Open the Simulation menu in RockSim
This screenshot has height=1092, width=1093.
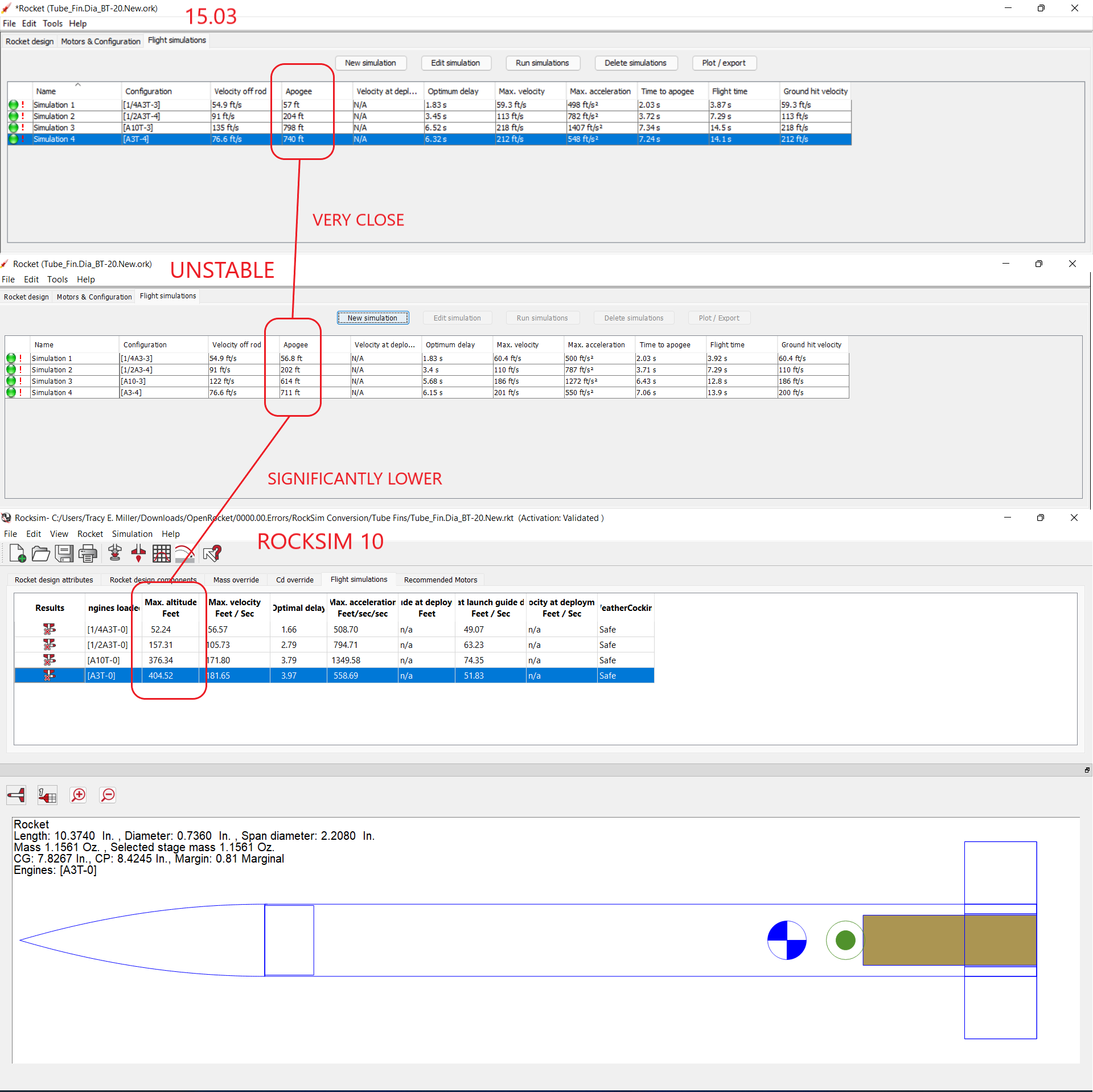click(x=132, y=533)
